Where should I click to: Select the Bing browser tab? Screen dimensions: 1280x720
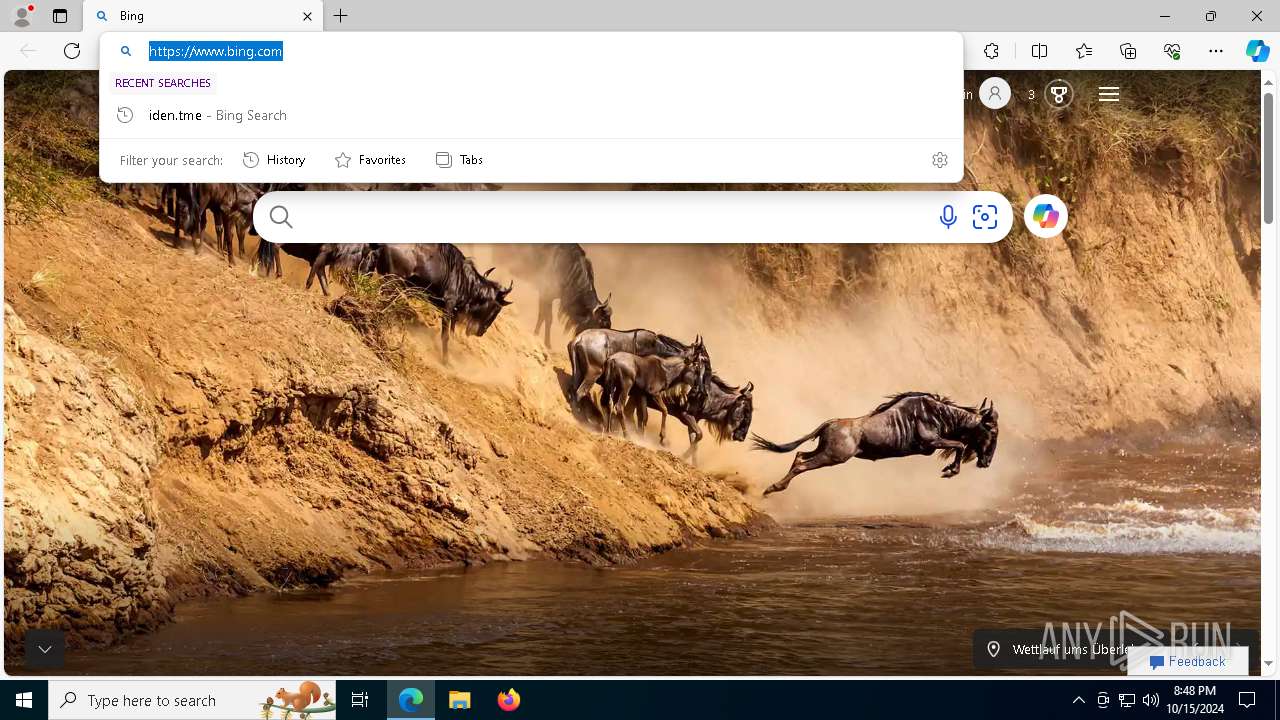coord(203,16)
